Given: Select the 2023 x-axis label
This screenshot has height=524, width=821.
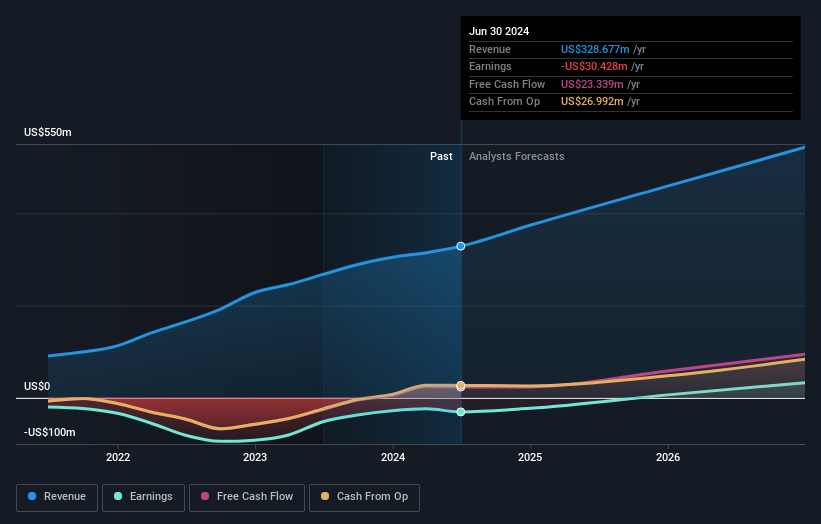Looking at the screenshot, I should pyautogui.click(x=255, y=458).
